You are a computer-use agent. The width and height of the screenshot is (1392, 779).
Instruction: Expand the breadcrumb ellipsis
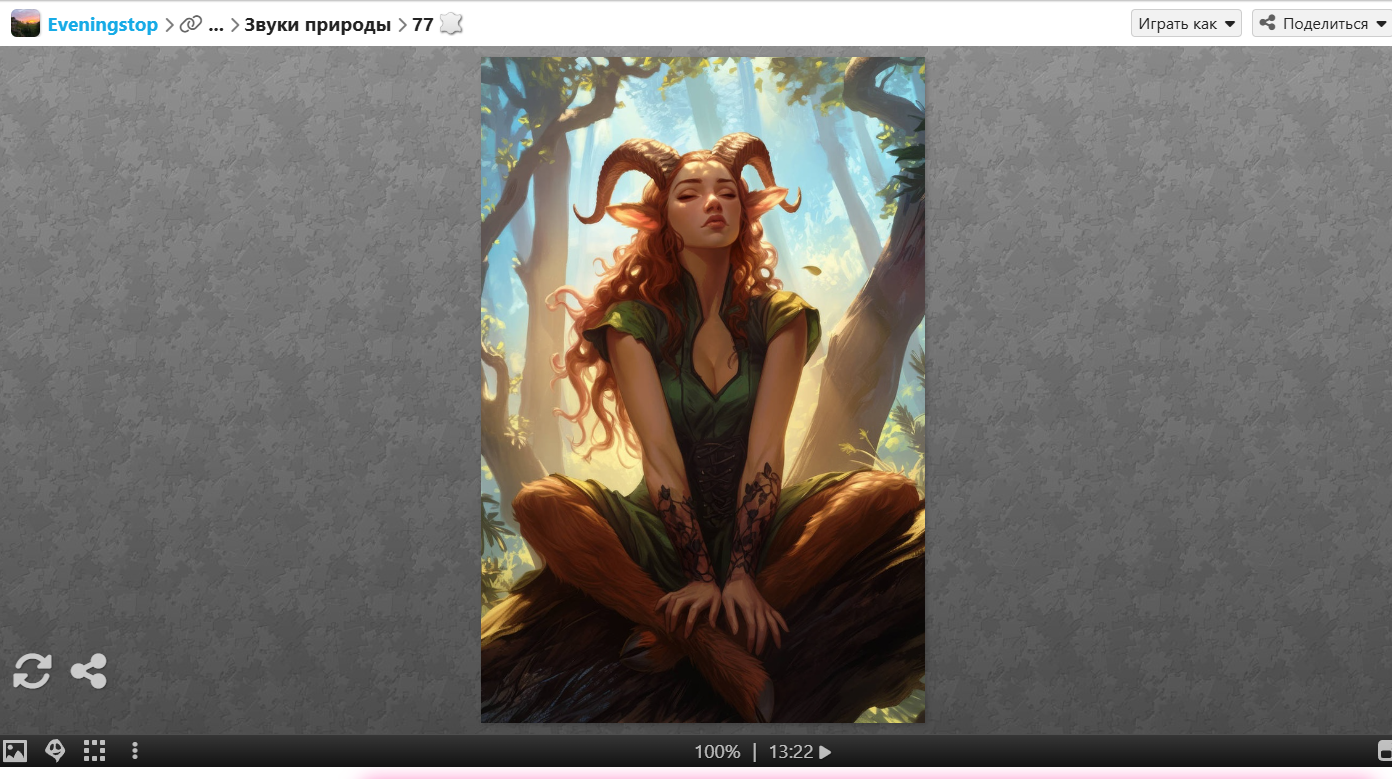click(x=215, y=25)
